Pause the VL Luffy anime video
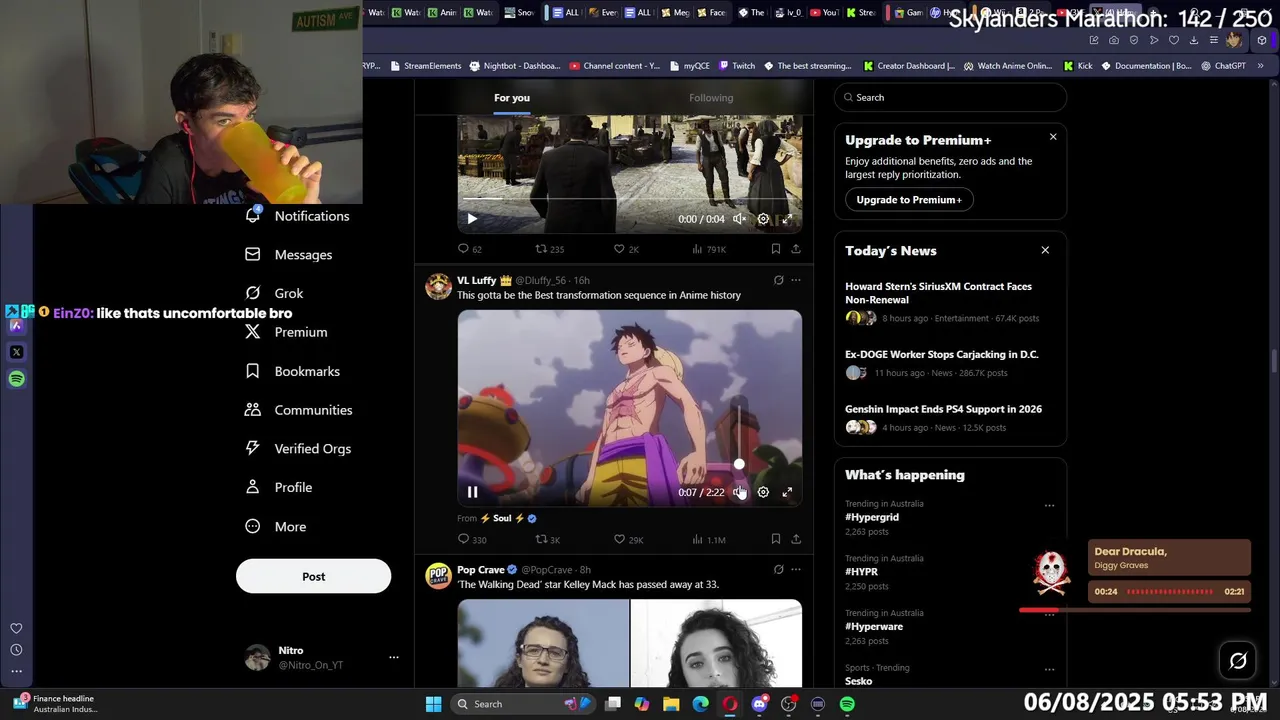Screen dimensions: 1280x720 [472, 492]
